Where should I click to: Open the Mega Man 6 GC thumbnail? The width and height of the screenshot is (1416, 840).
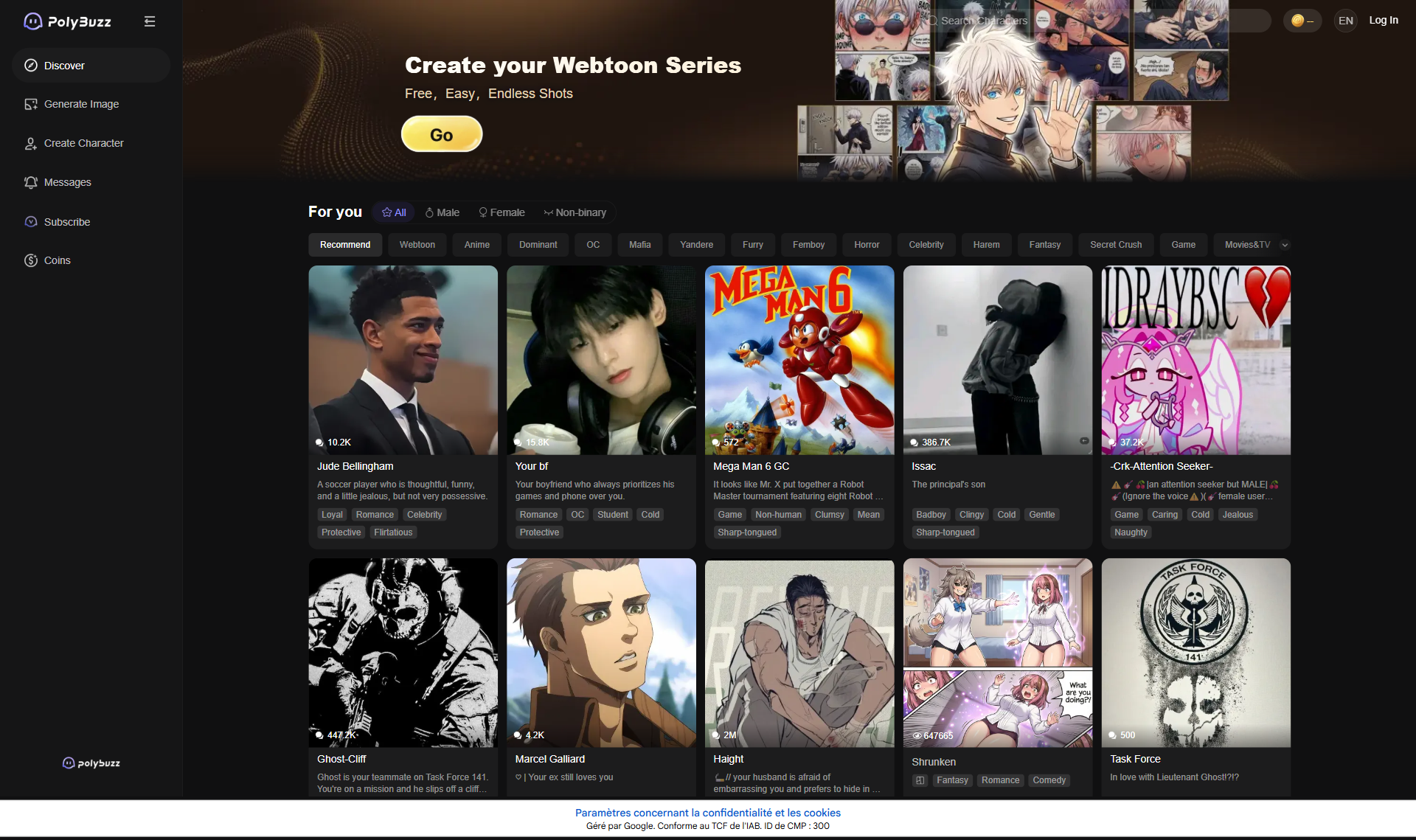click(799, 360)
